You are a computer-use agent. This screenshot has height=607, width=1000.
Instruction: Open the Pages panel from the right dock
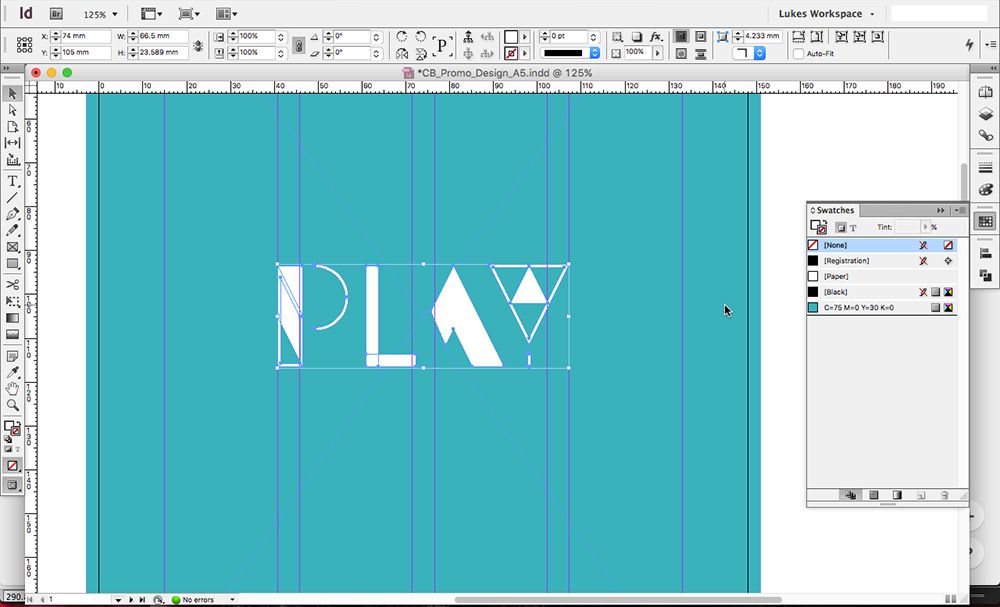click(x=984, y=94)
